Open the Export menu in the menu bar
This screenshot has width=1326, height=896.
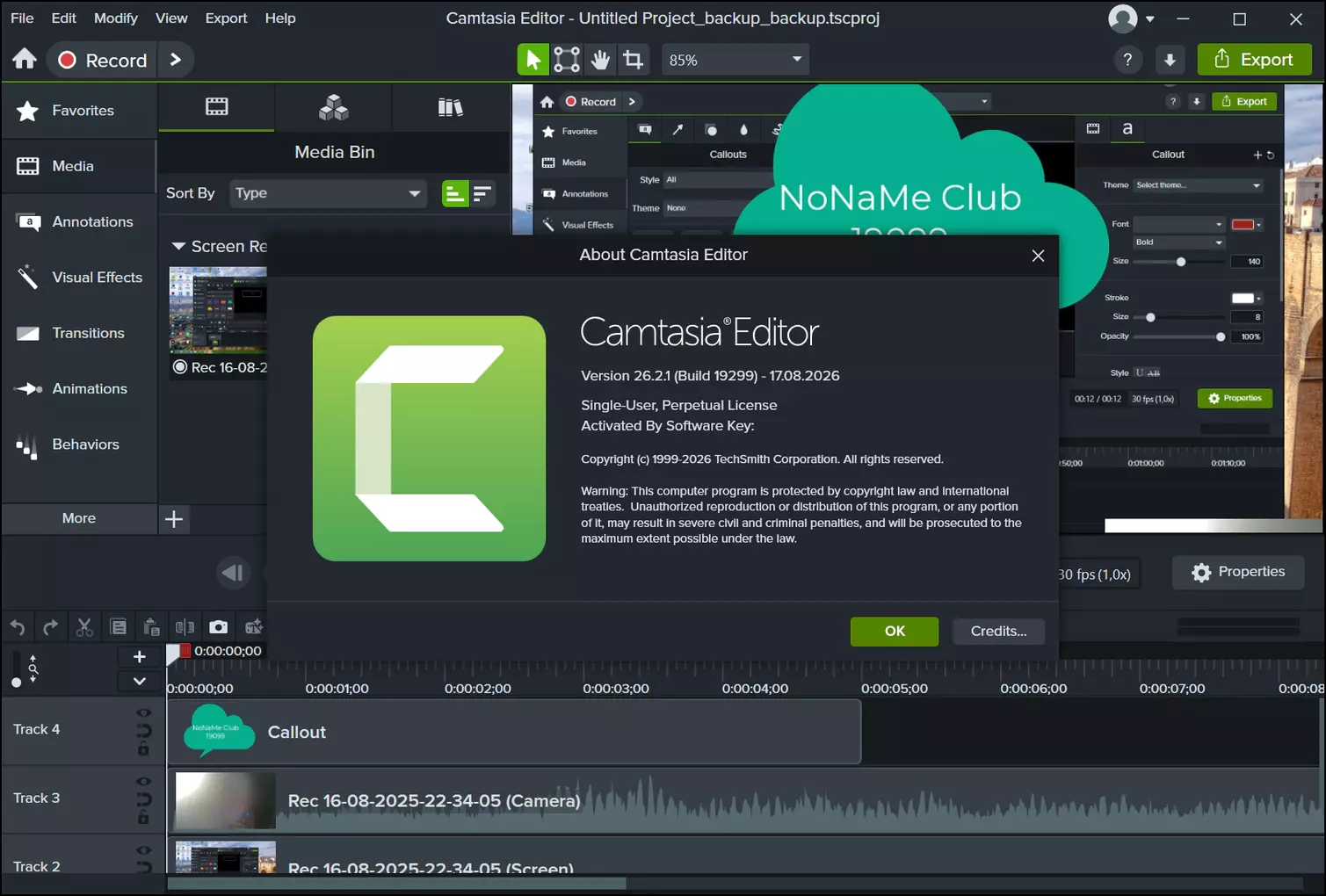coord(226,18)
